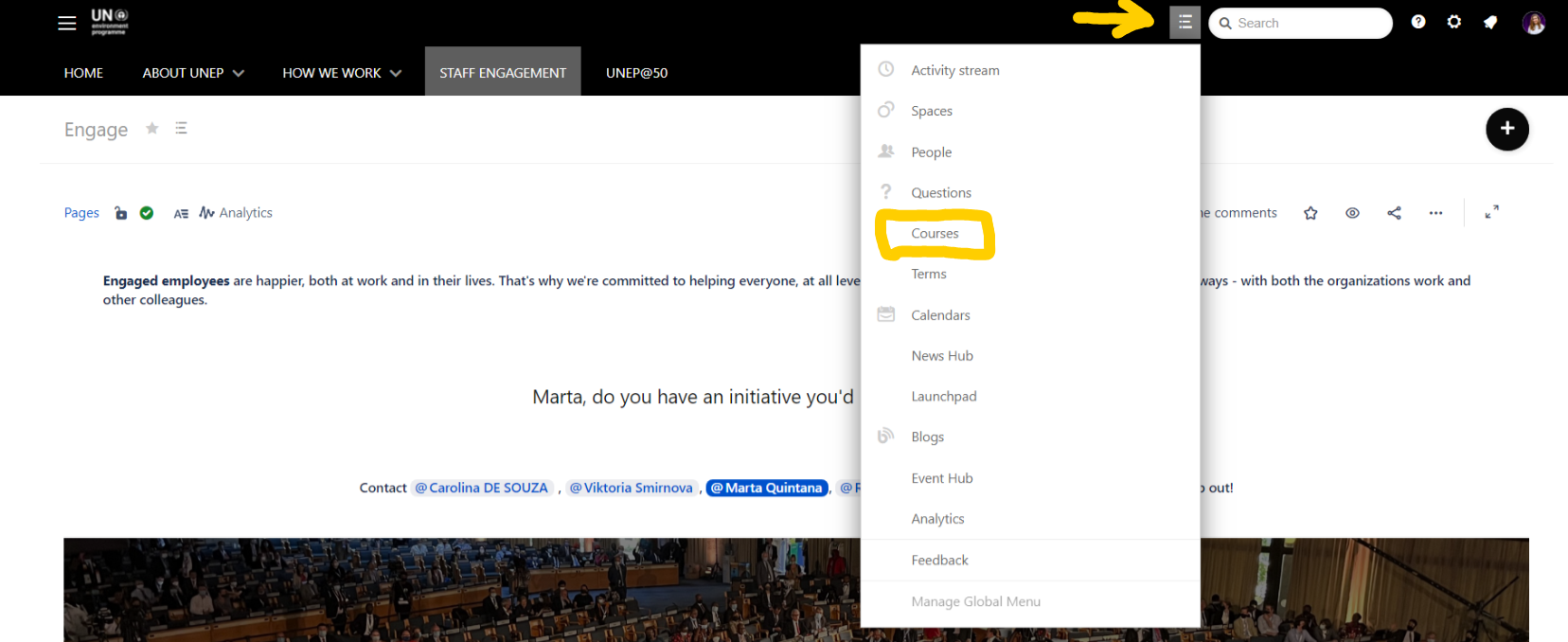The image size is (1568, 642).
Task: Open the translation A-list icon
Action: point(181,214)
